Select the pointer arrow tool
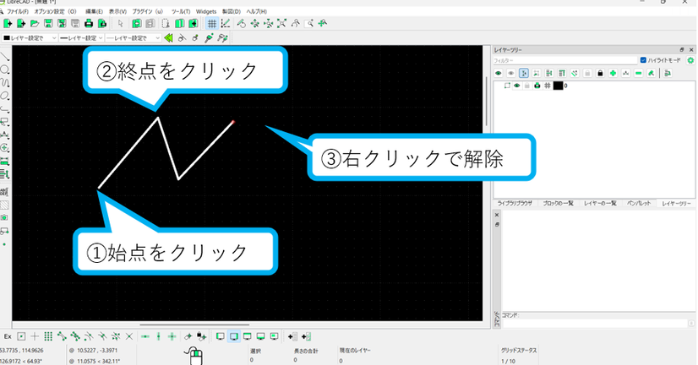The height and width of the screenshot is (365, 698). pyautogui.click(x=120, y=24)
